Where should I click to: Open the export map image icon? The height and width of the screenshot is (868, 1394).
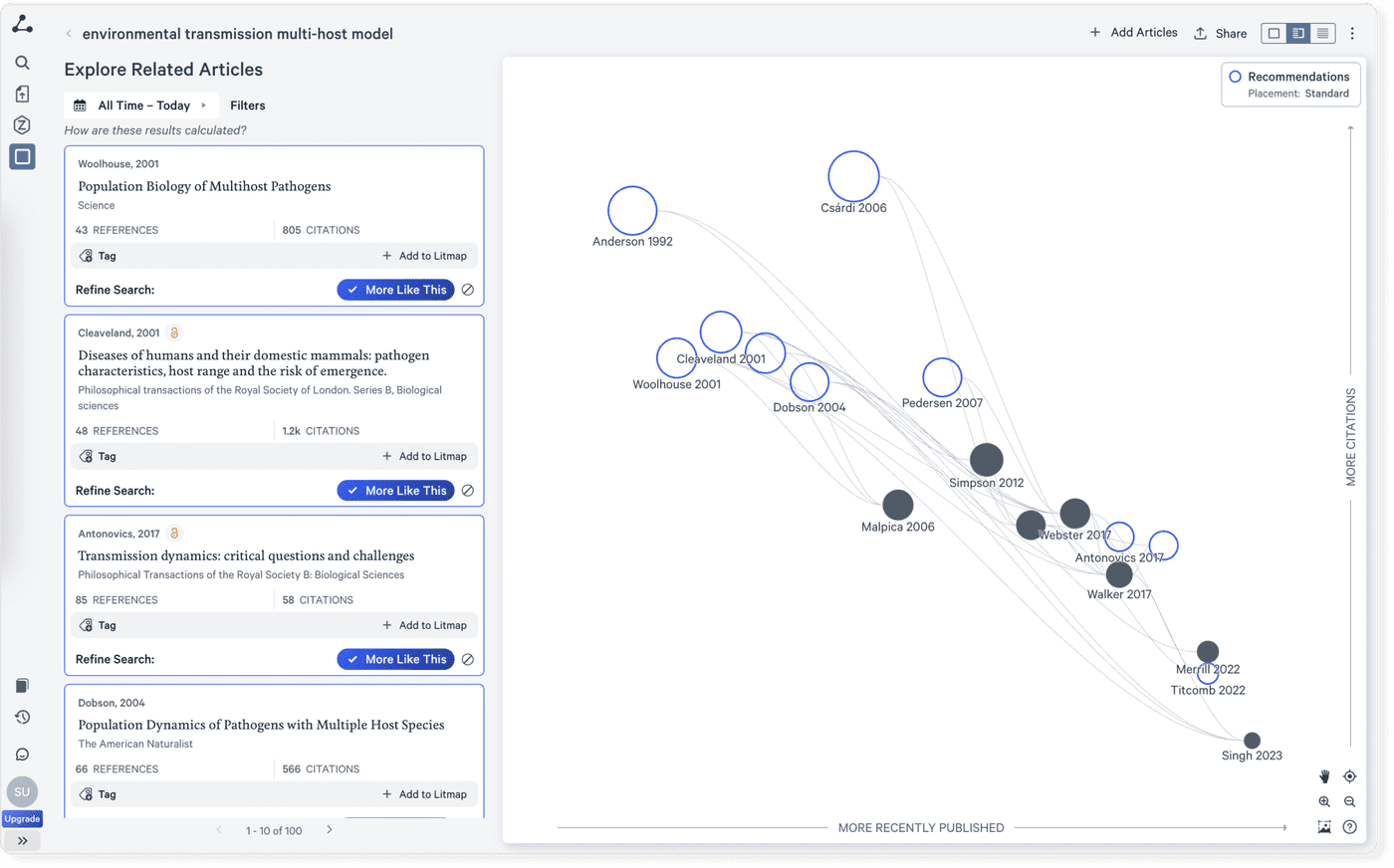(1324, 826)
